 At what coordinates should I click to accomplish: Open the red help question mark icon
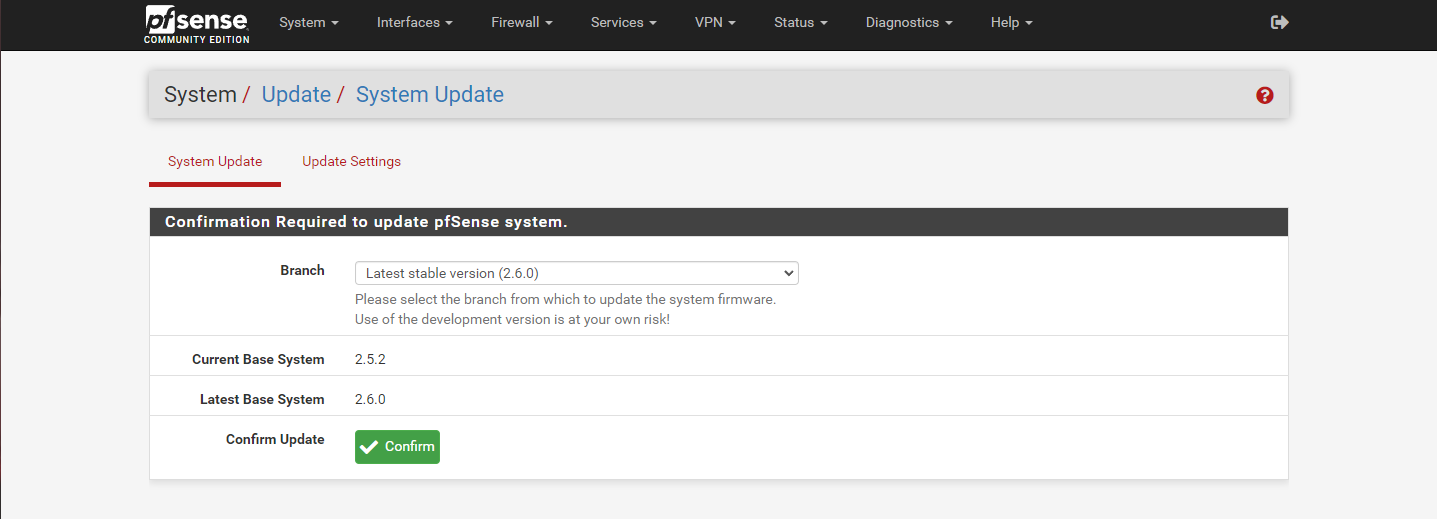1265,95
